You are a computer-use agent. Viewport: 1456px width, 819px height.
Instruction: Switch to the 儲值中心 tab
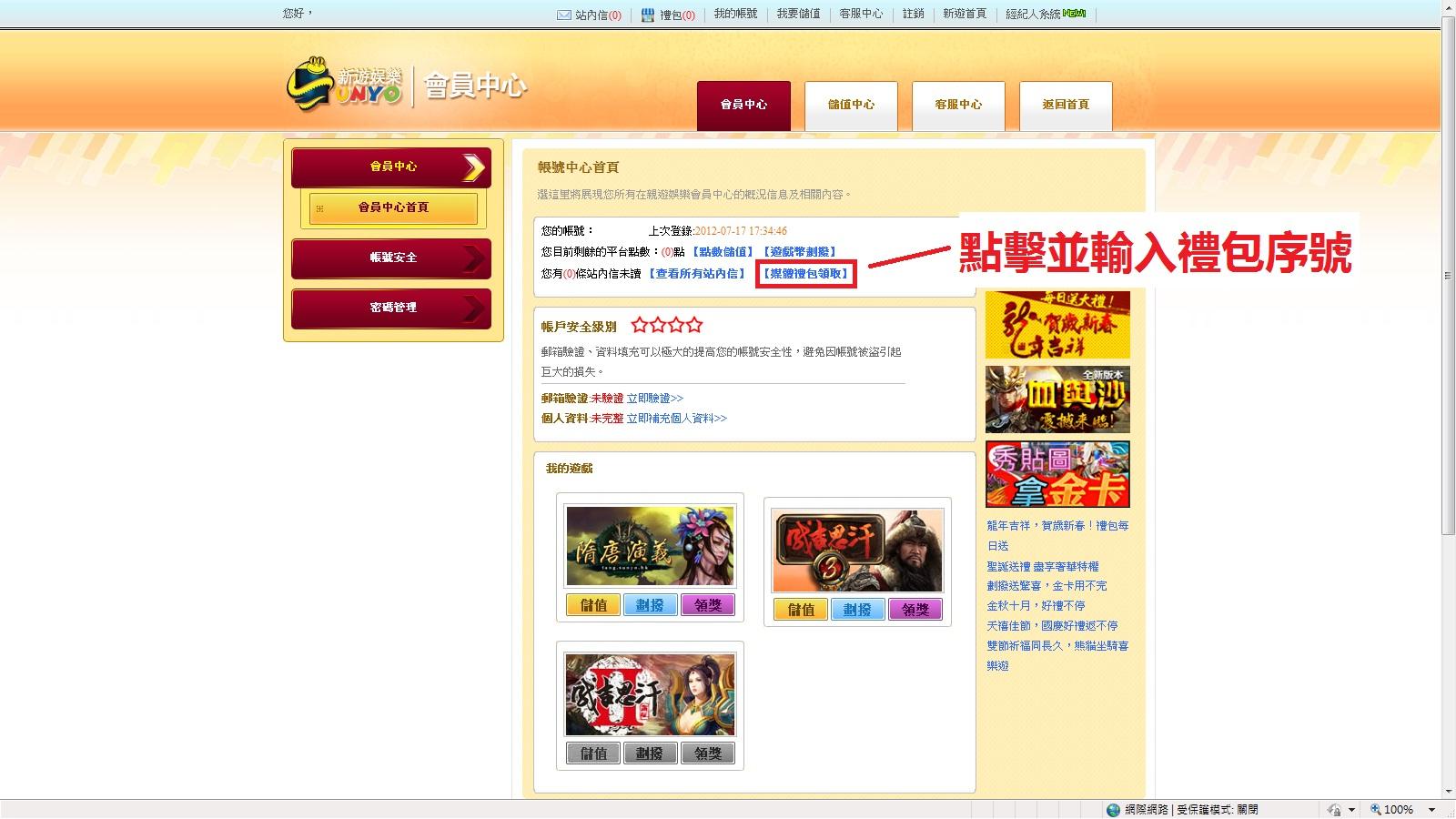pyautogui.click(x=851, y=106)
